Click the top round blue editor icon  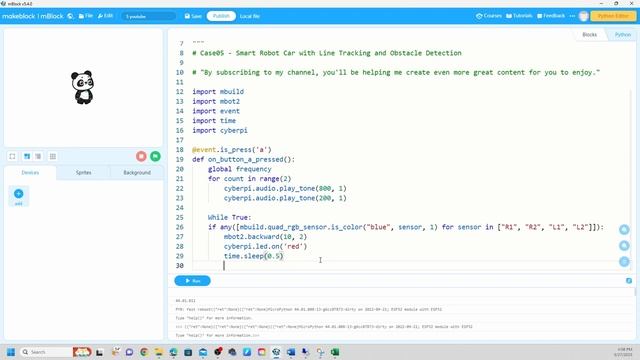coord(624,230)
